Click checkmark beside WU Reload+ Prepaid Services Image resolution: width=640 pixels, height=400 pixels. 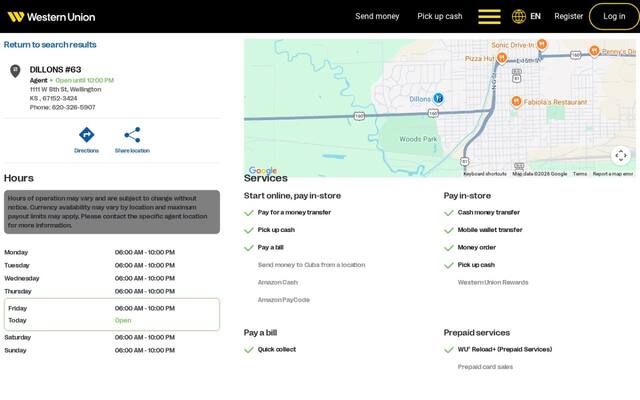[449, 350]
